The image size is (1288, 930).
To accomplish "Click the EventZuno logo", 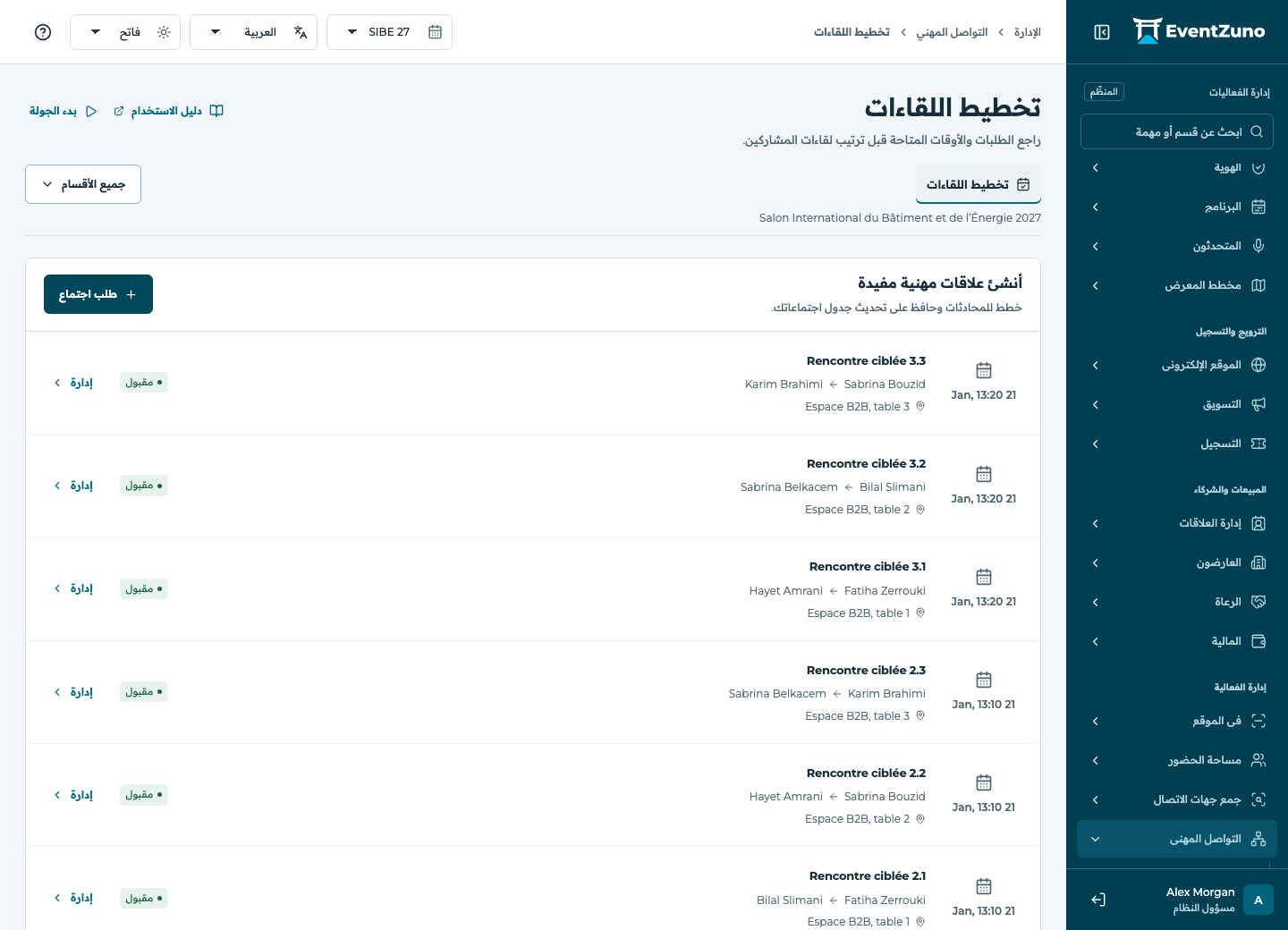I will [x=1199, y=31].
